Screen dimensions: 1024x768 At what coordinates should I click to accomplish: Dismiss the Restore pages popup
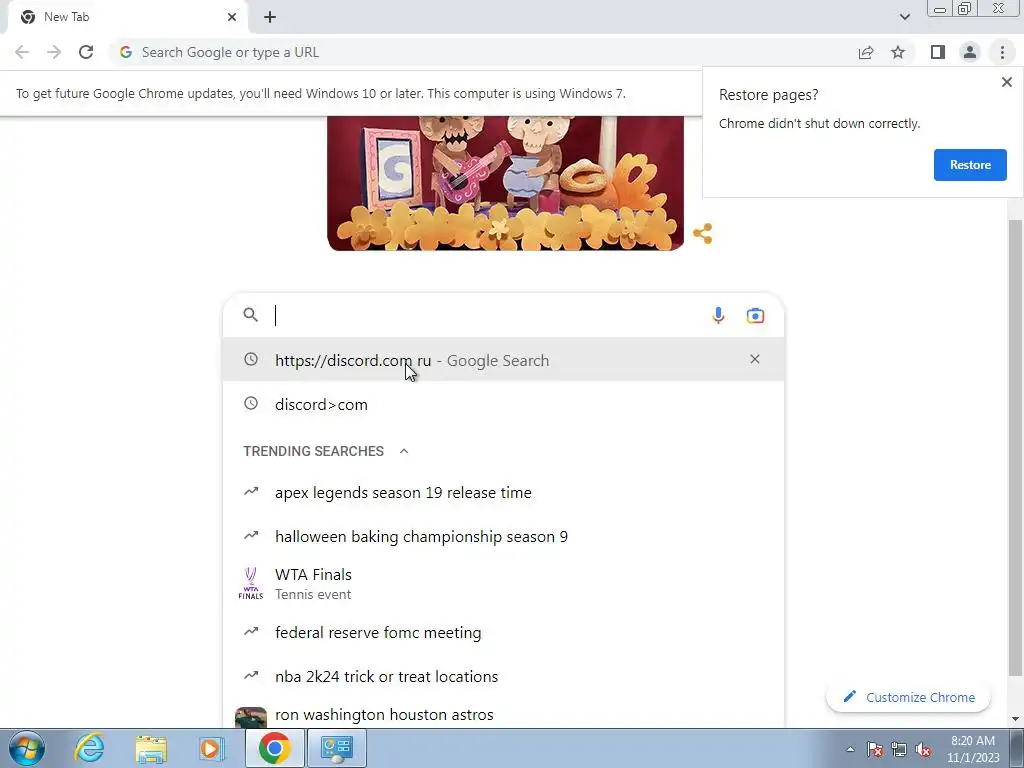point(1006,82)
